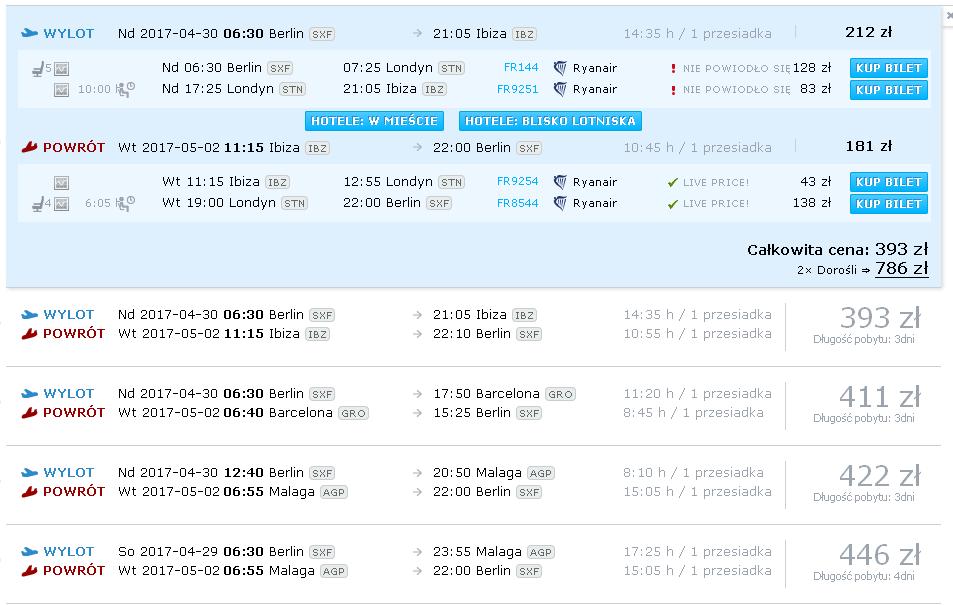Image resolution: width=953 pixels, height=605 pixels.
Task: Buy ticket for flight FR8544 at 138 zł
Action: [x=889, y=204]
